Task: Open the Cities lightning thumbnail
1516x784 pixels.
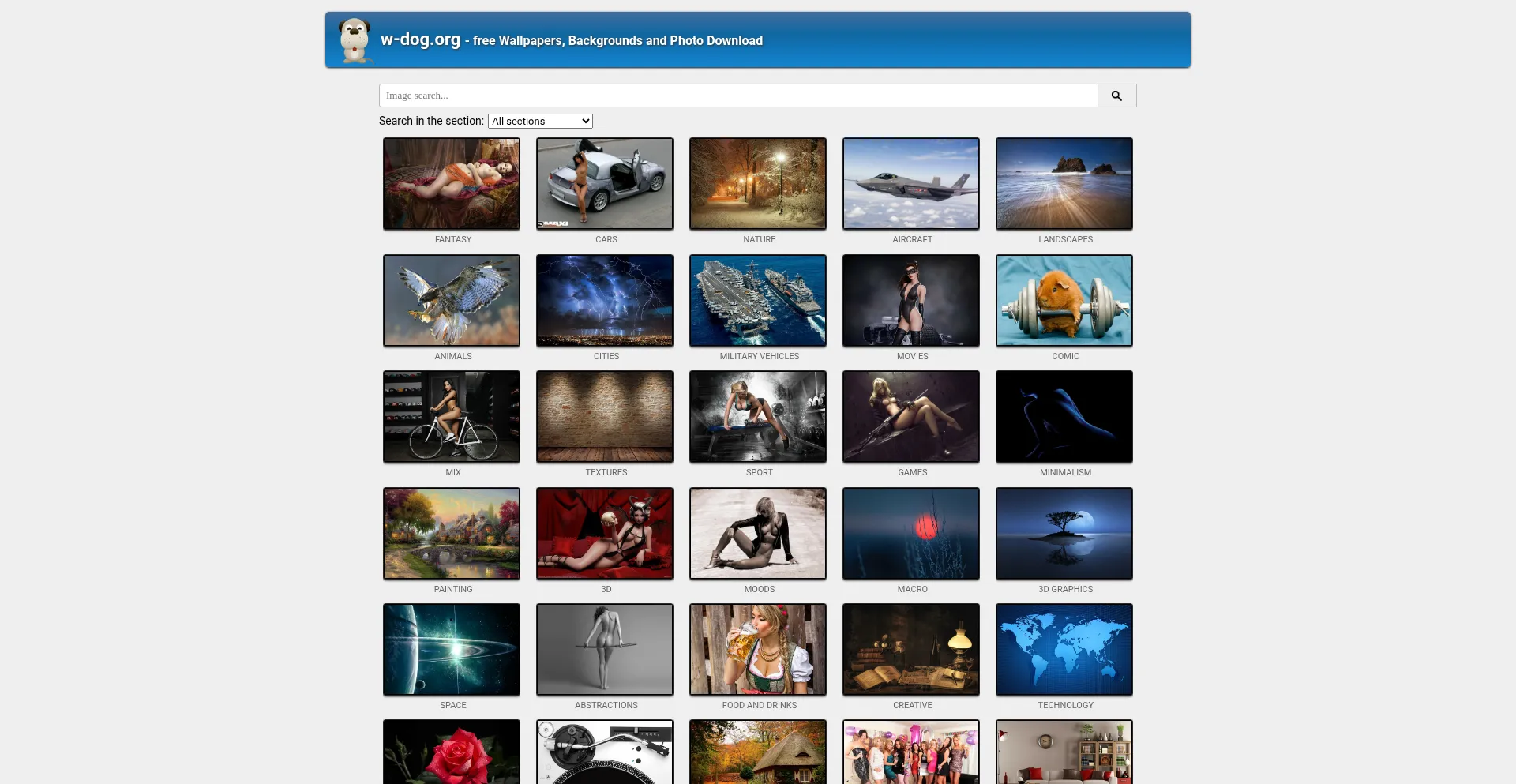Action: point(604,300)
